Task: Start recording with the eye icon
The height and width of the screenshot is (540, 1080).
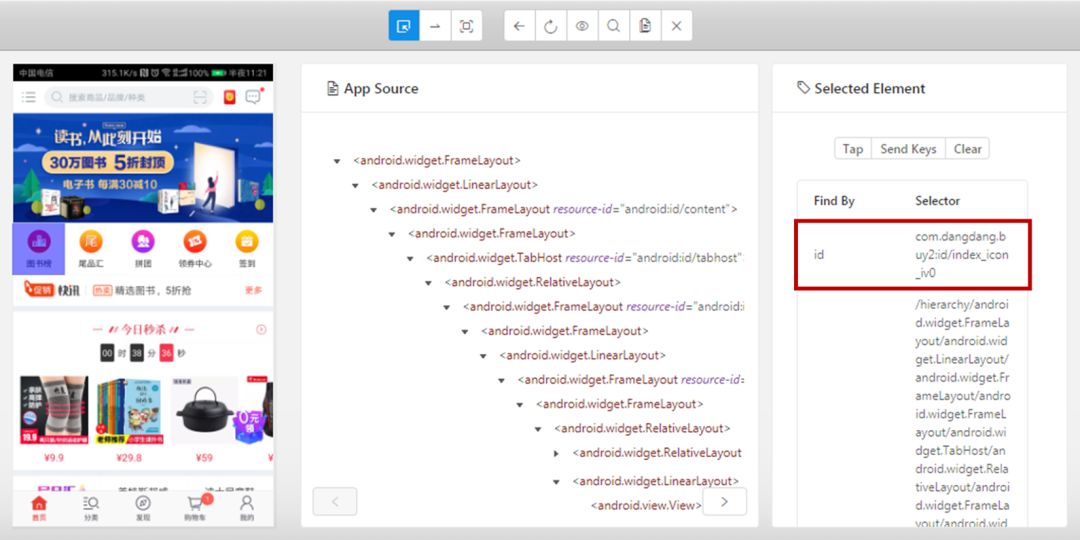Action: (x=582, y=25)
